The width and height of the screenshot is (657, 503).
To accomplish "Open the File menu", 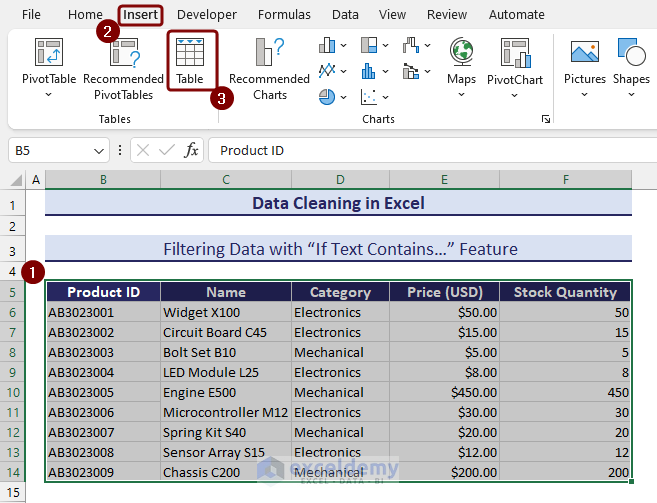I will tap(31, 15).
